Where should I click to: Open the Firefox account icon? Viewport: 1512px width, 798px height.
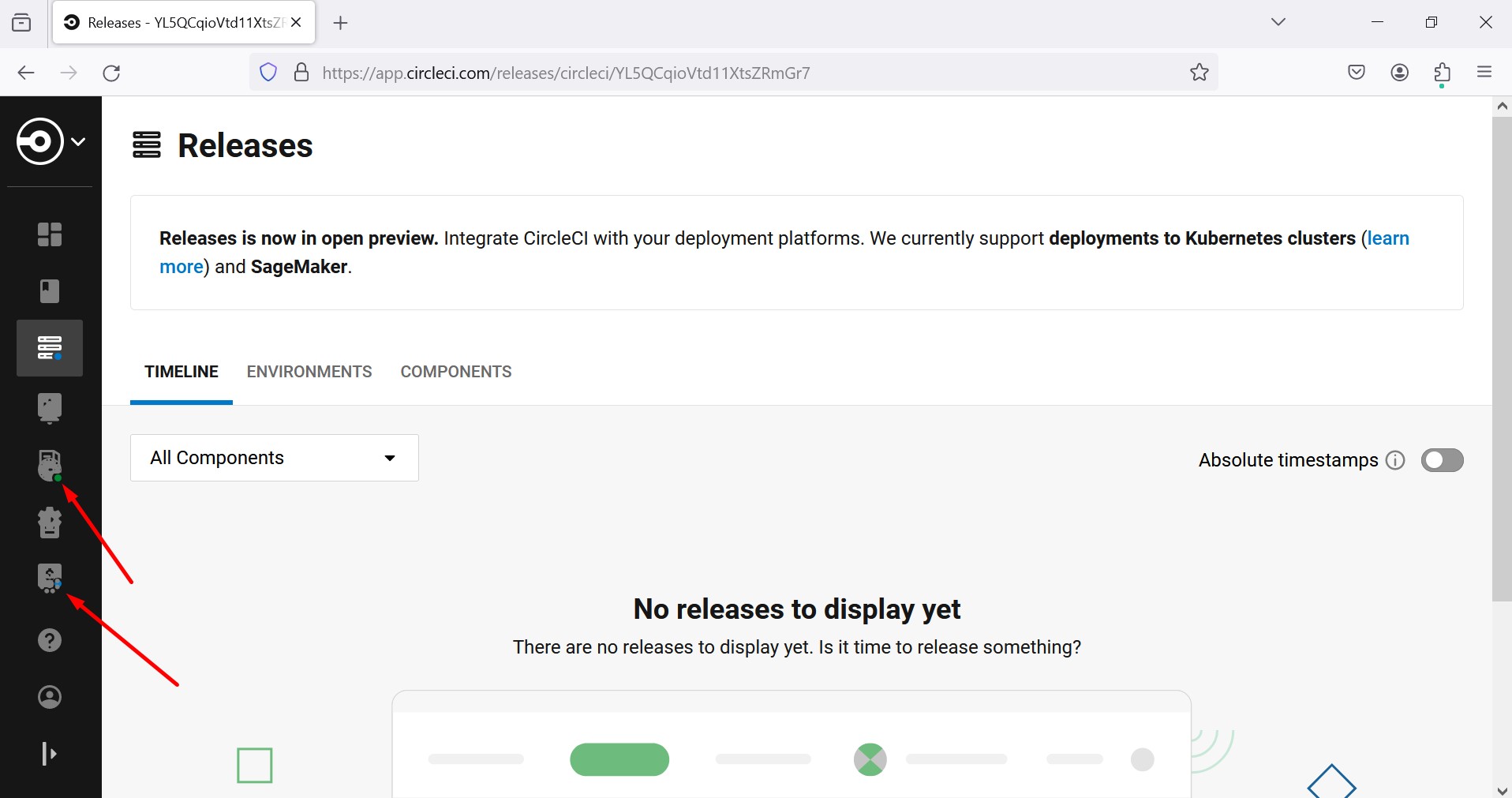[1400, 73]
